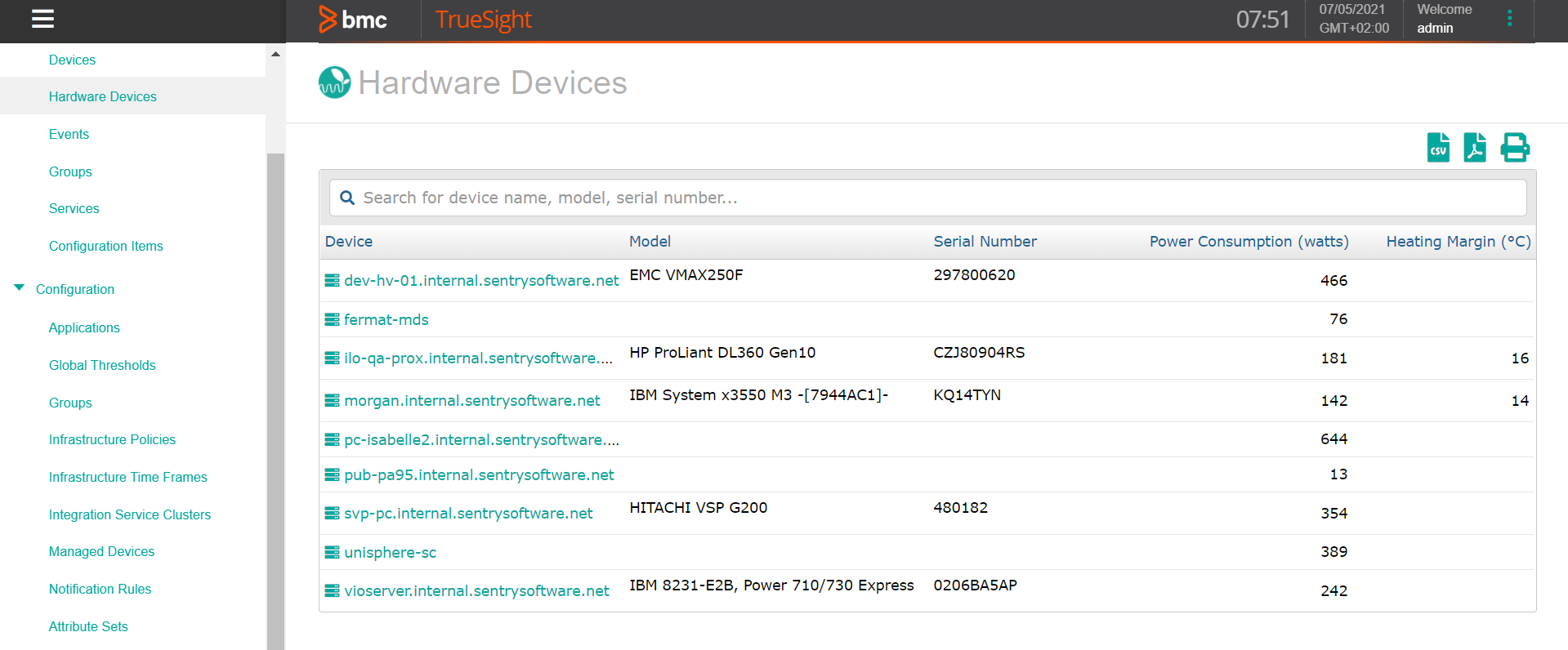Click IBM System x3550 M3 model cell
This screenshot has height=650, width=1568.
[758, 395]
